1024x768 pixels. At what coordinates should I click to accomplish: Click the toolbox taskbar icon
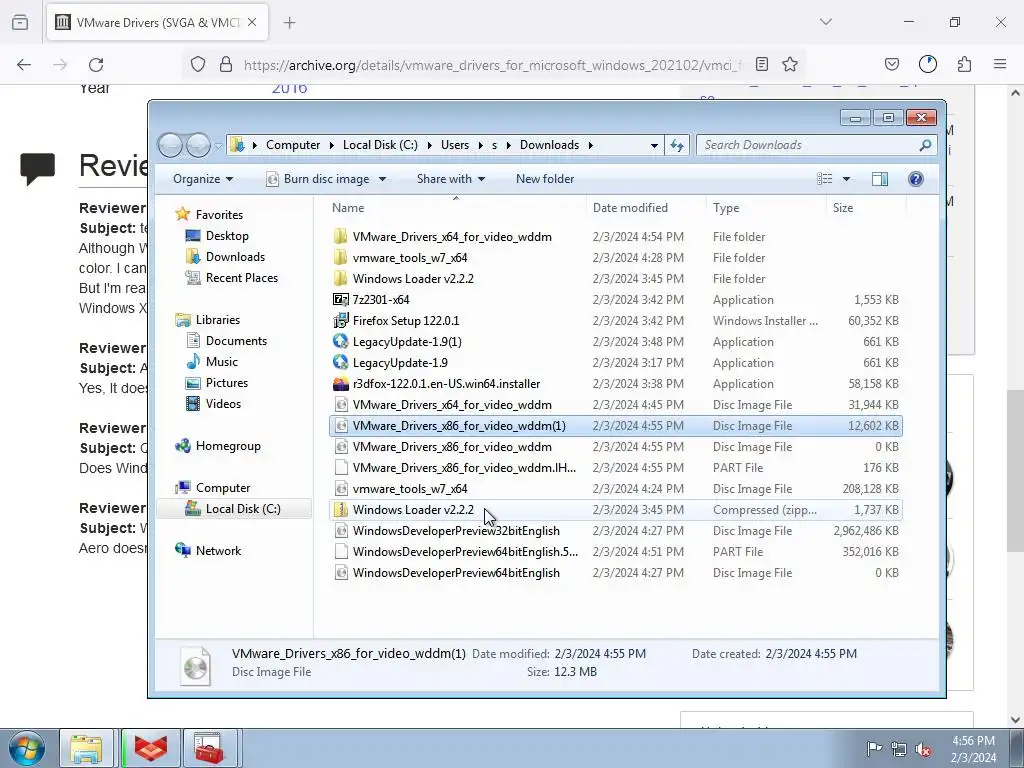coord(209,748)
